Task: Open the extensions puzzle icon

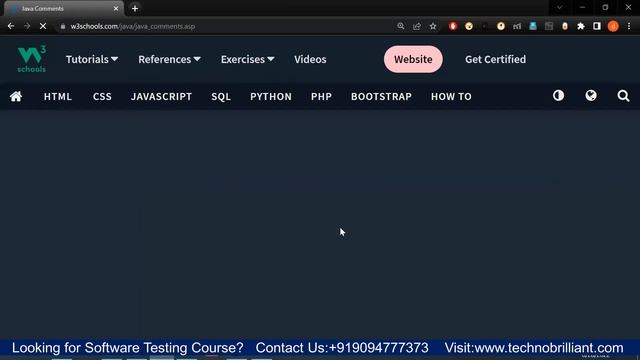Action: [x=581, y=26]
